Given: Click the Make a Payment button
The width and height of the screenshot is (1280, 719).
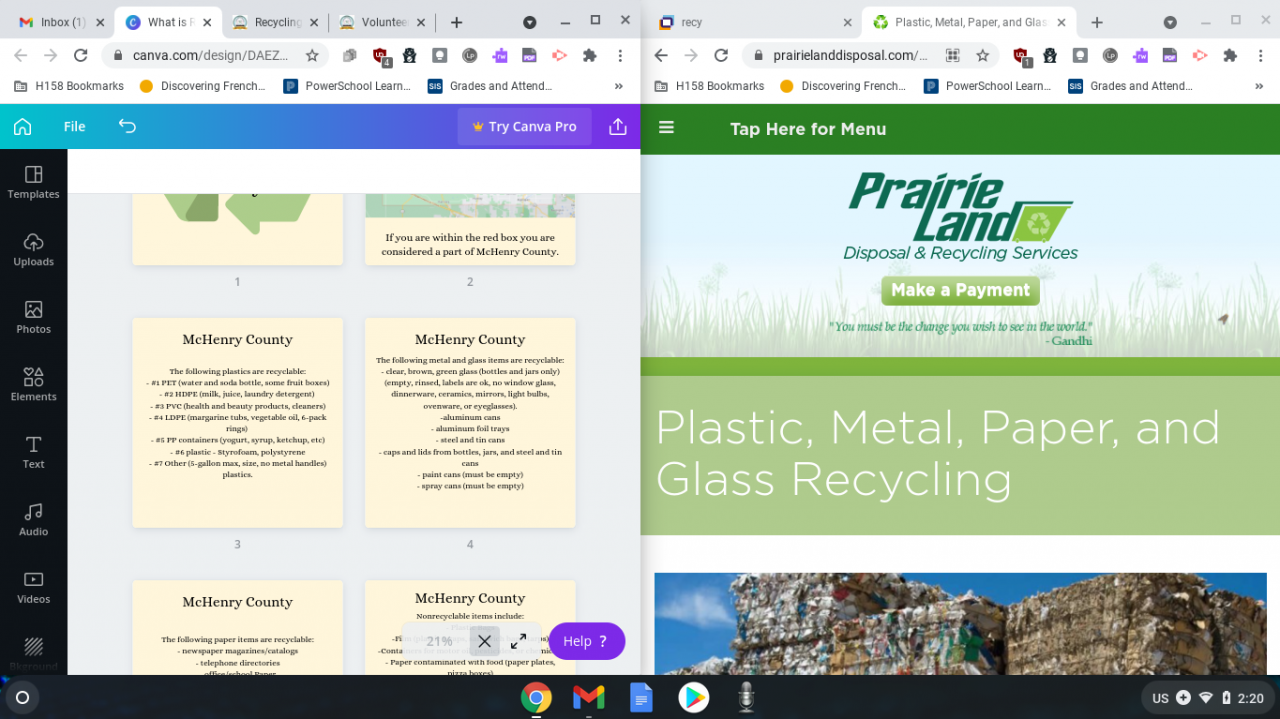Looking at the screenshot, I should click(960, 290).
